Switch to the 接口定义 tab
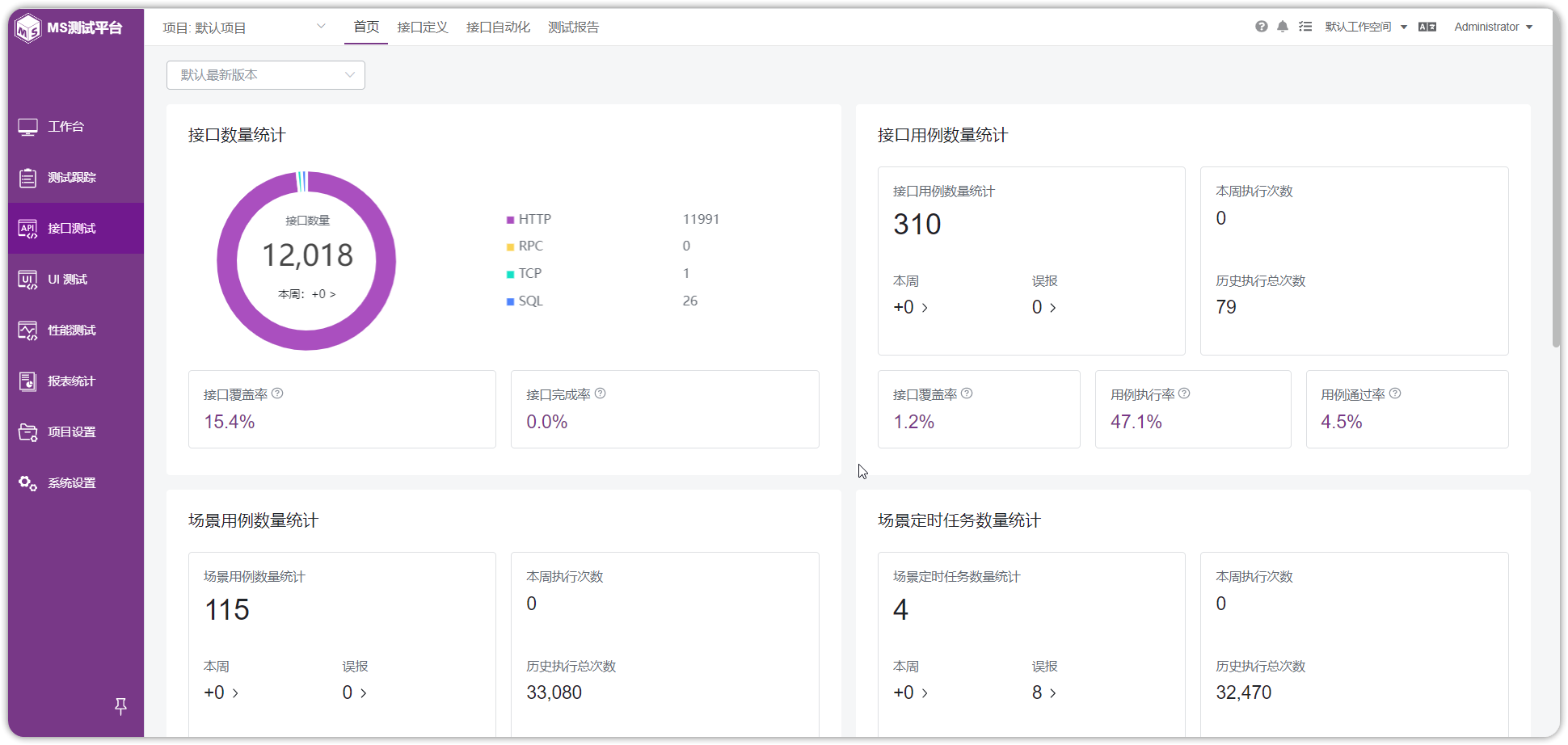The width and height of the screenshot is (1568, 745). pyautogui.click(x=423, y=27)
